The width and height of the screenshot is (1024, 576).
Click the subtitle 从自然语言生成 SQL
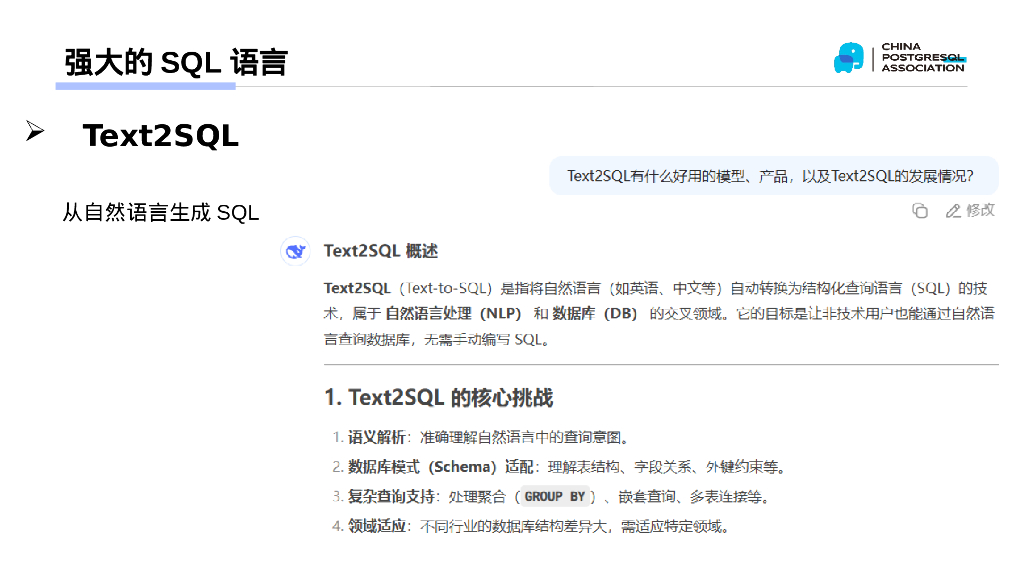pyautogui.click(x=161, y=212)
